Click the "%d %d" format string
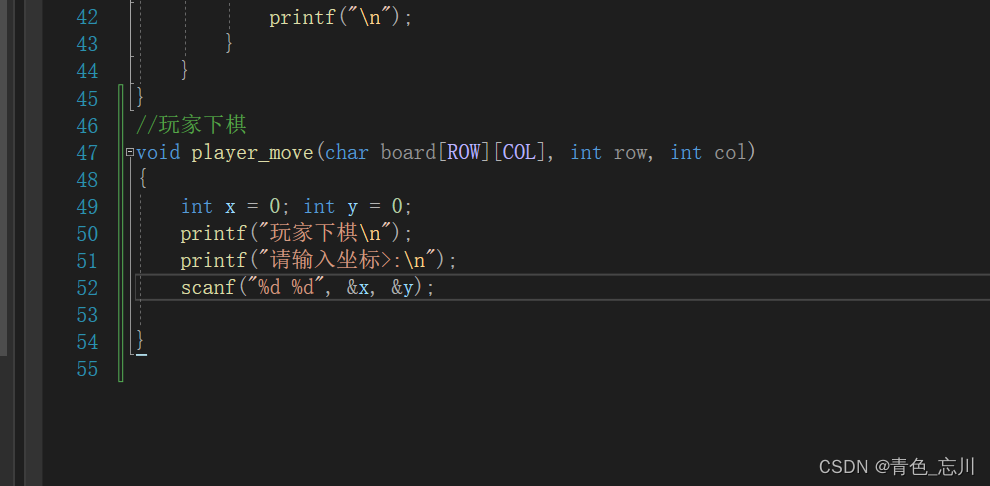The height and width of the screenshot is (486, 990). (286, 288)
